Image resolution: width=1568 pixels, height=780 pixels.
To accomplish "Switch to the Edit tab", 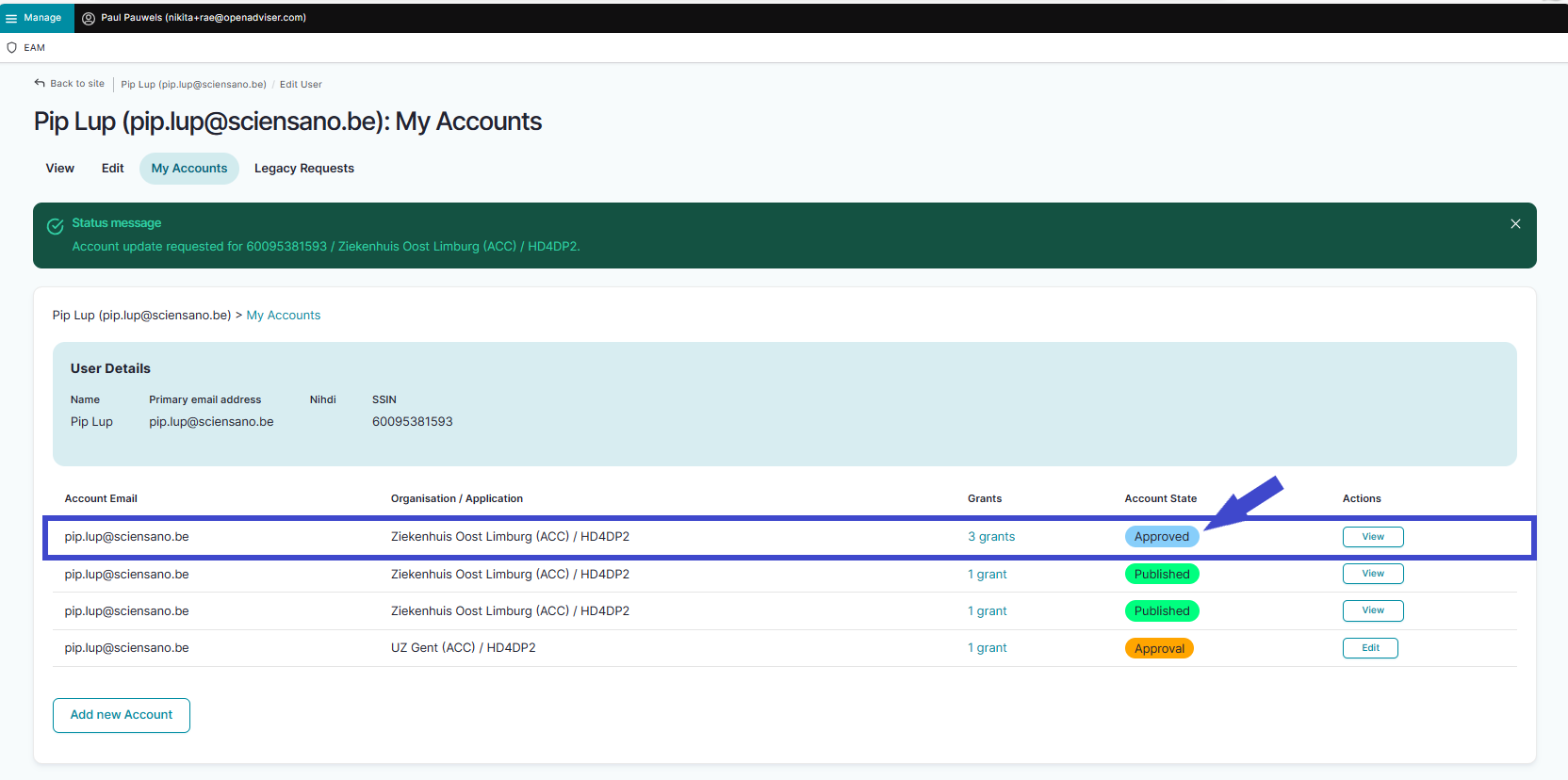I will (112, 169).
